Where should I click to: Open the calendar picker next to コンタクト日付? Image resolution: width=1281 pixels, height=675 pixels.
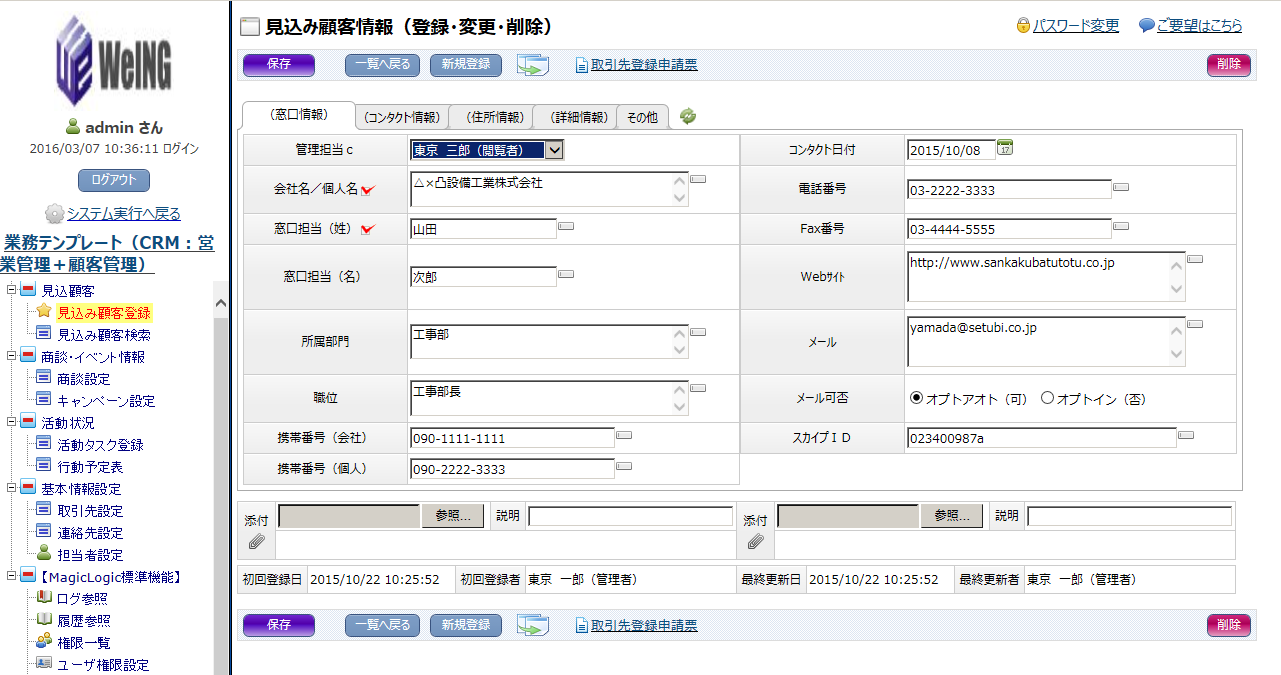pyautogui.click(x=1006, y=149)
